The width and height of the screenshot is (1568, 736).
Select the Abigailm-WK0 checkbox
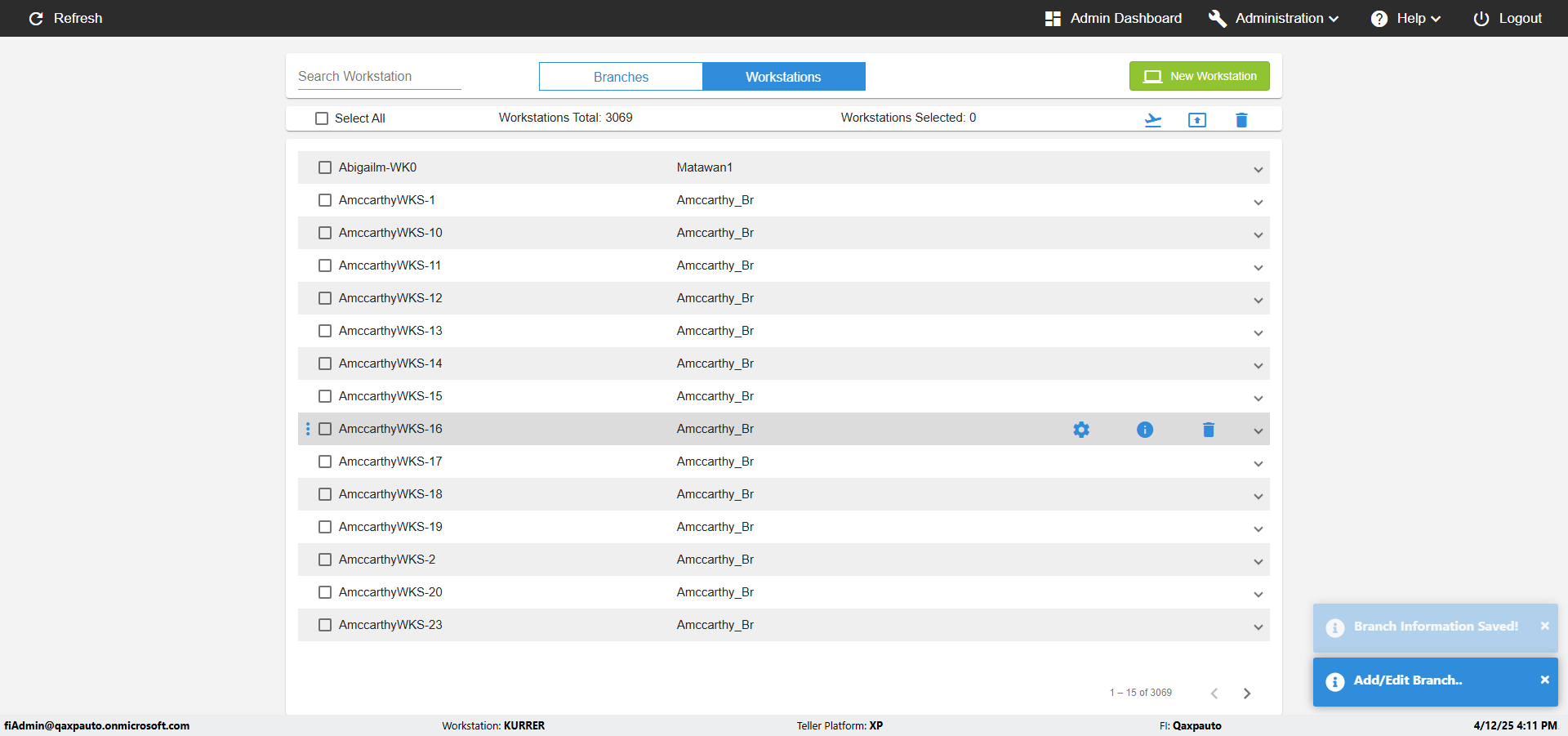click(x=325, y=167)
